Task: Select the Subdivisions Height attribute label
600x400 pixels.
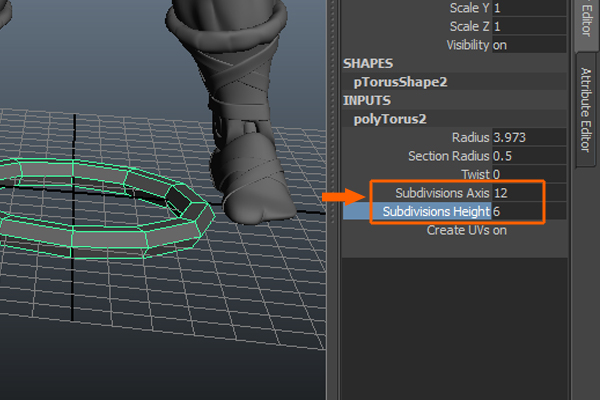Action: click(436, 212)
